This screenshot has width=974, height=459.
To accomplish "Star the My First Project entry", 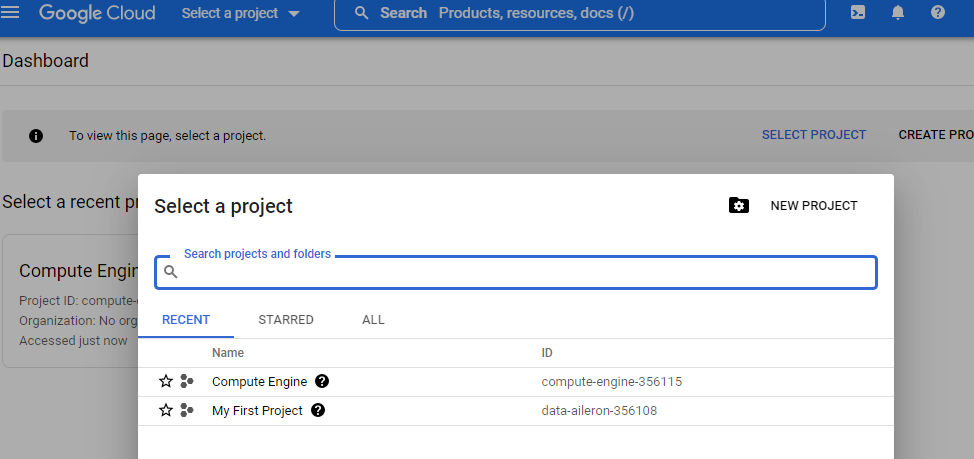I will point(166,411).
